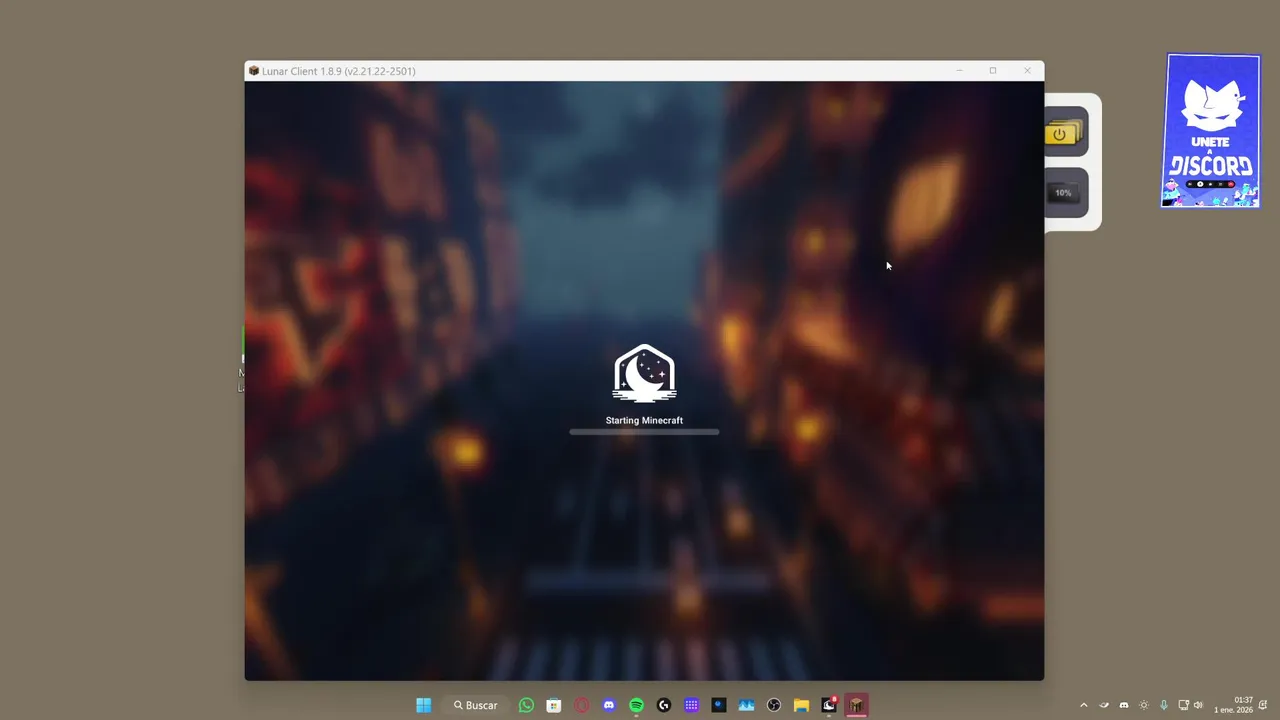Open the taskbar app with red notification badge

[829, 705]
